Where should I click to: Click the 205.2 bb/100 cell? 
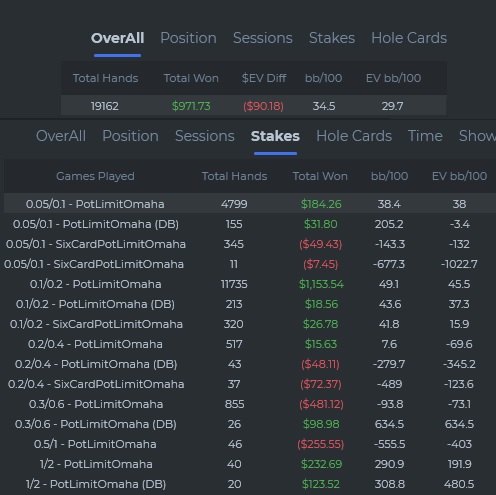[389, 224]
